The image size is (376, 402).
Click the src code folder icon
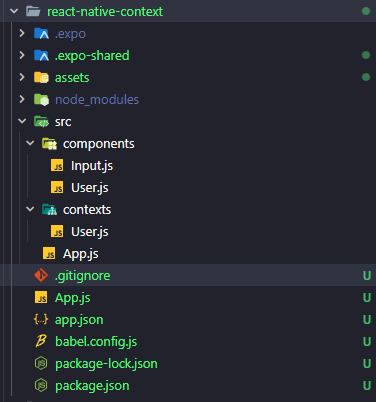(x=41, y=121)
